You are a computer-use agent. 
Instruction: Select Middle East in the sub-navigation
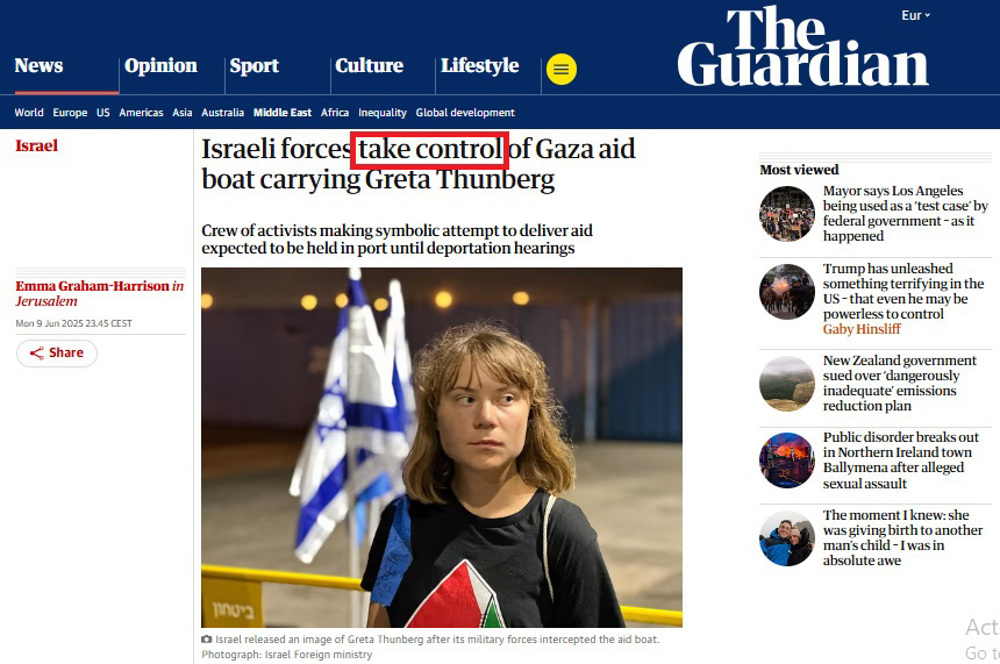(283, 112)
